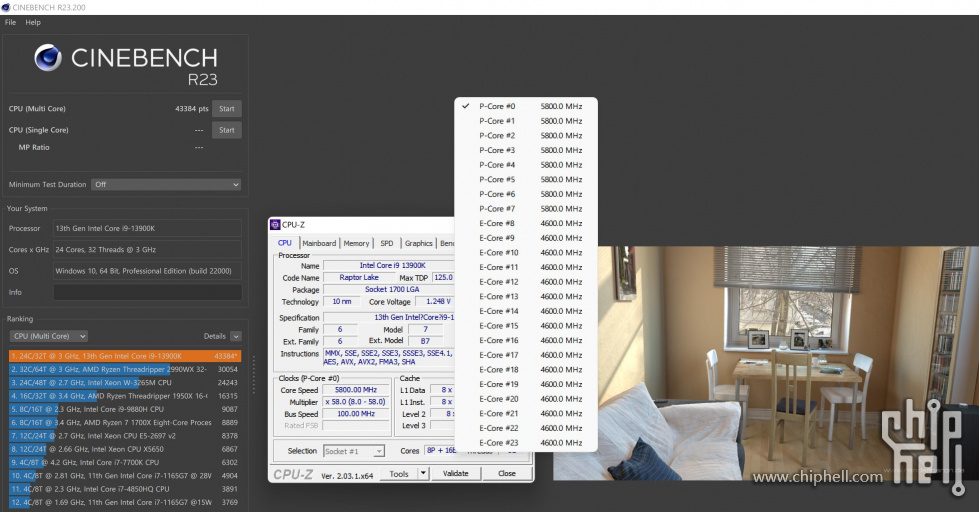Viewport: 979px width, 512px height.
Task: Click Cinebench title bar app icon
Action: (6, 7)
